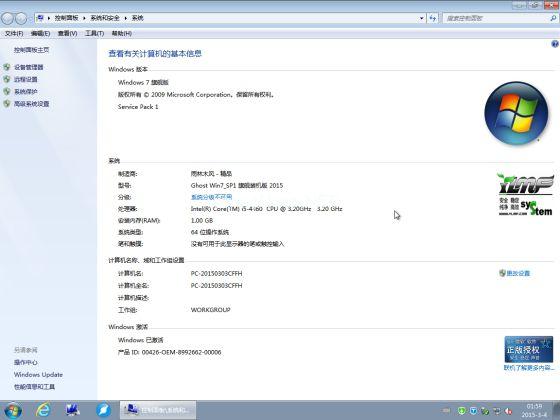
Task: Click the 正版授权 genuine badge image
Action: click(x=529, y=349)
